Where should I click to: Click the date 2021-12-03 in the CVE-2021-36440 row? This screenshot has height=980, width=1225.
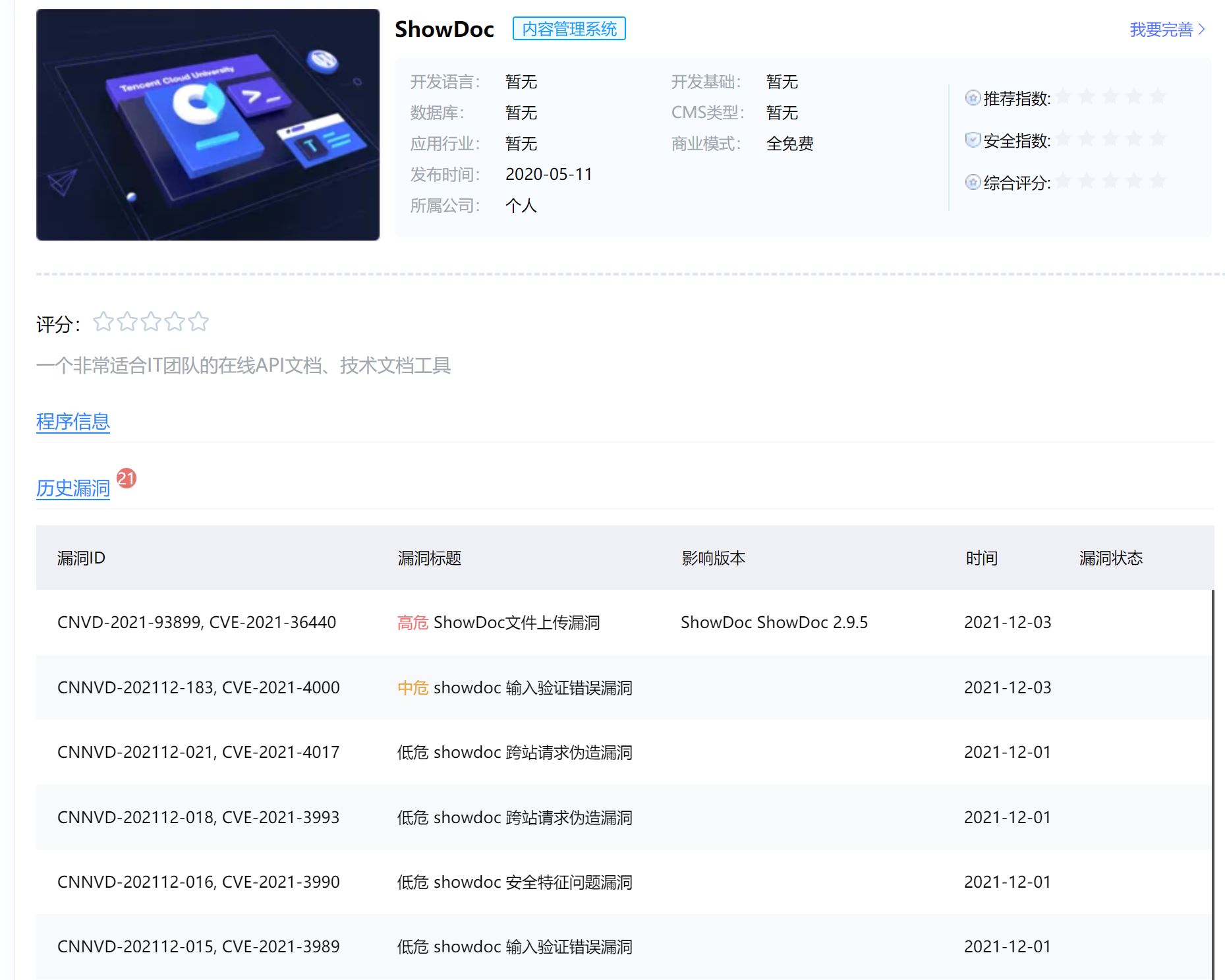(1008, 623)
